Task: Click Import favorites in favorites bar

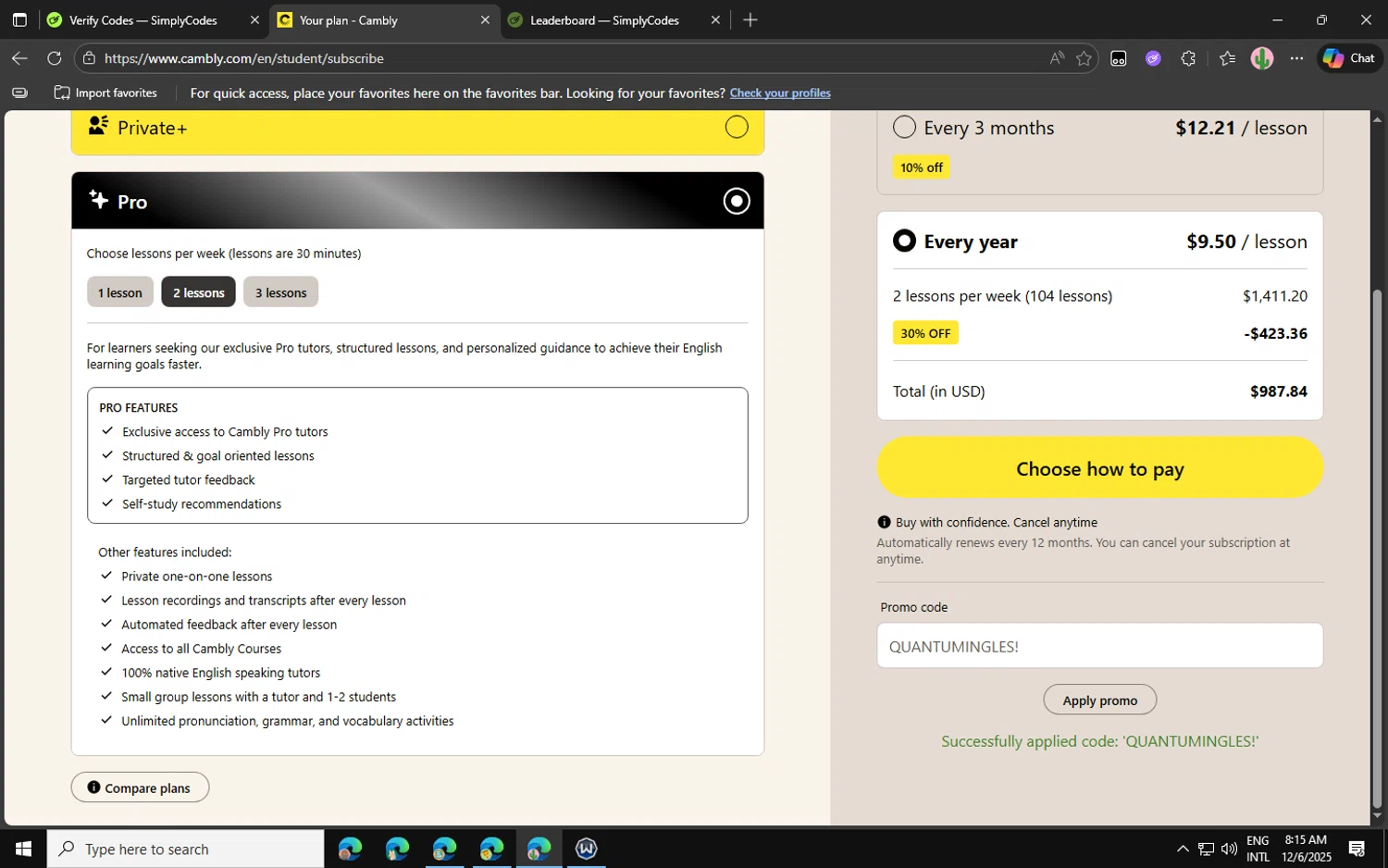Action: [x=105, y=93]
